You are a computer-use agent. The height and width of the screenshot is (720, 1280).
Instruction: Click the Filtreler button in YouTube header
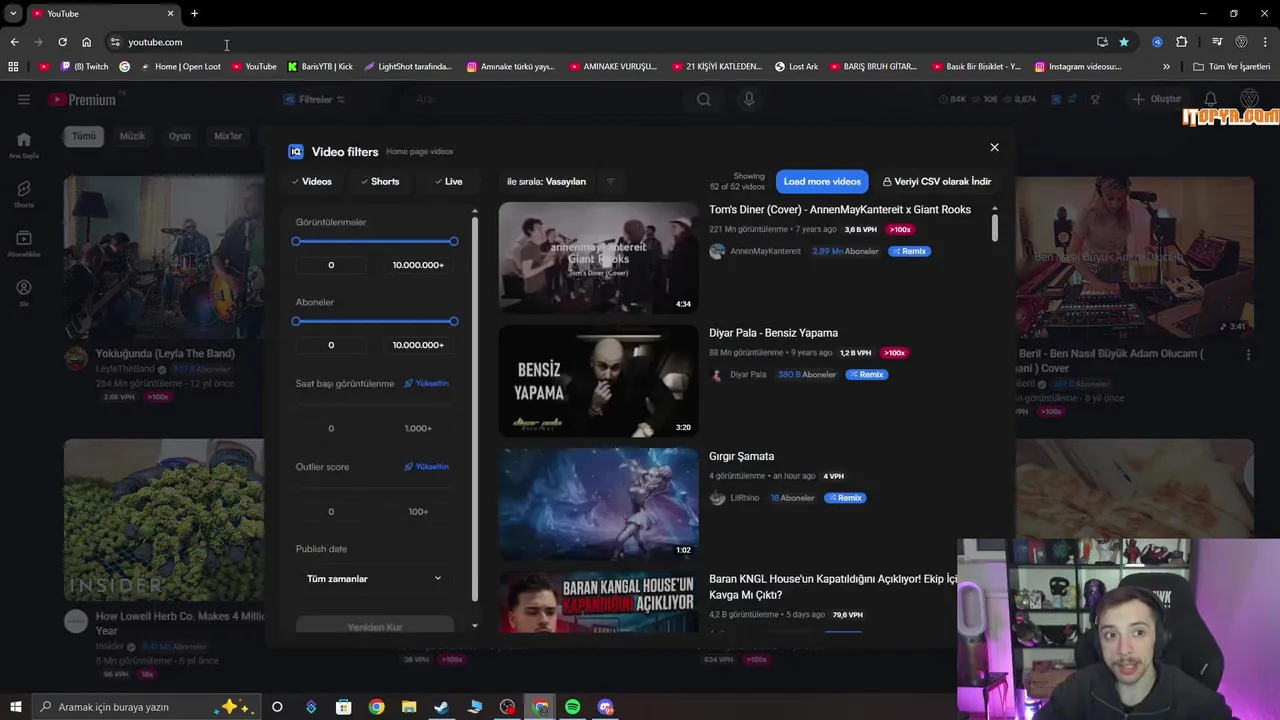314,99
